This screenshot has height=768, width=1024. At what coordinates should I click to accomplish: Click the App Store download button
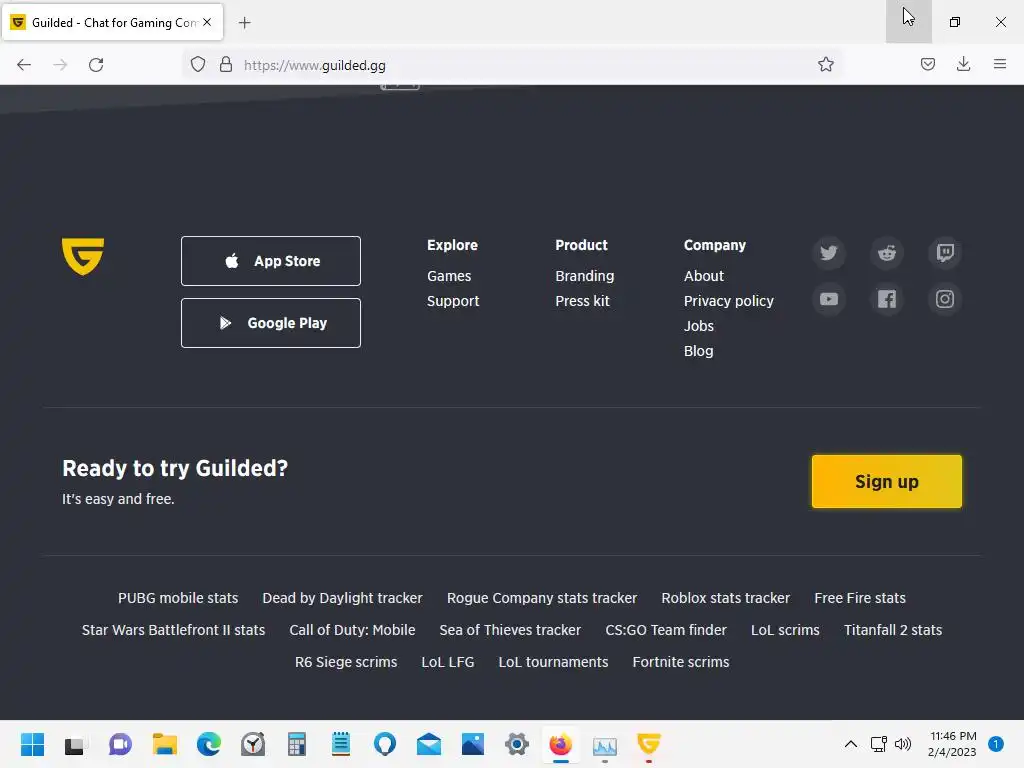(271, 261)
